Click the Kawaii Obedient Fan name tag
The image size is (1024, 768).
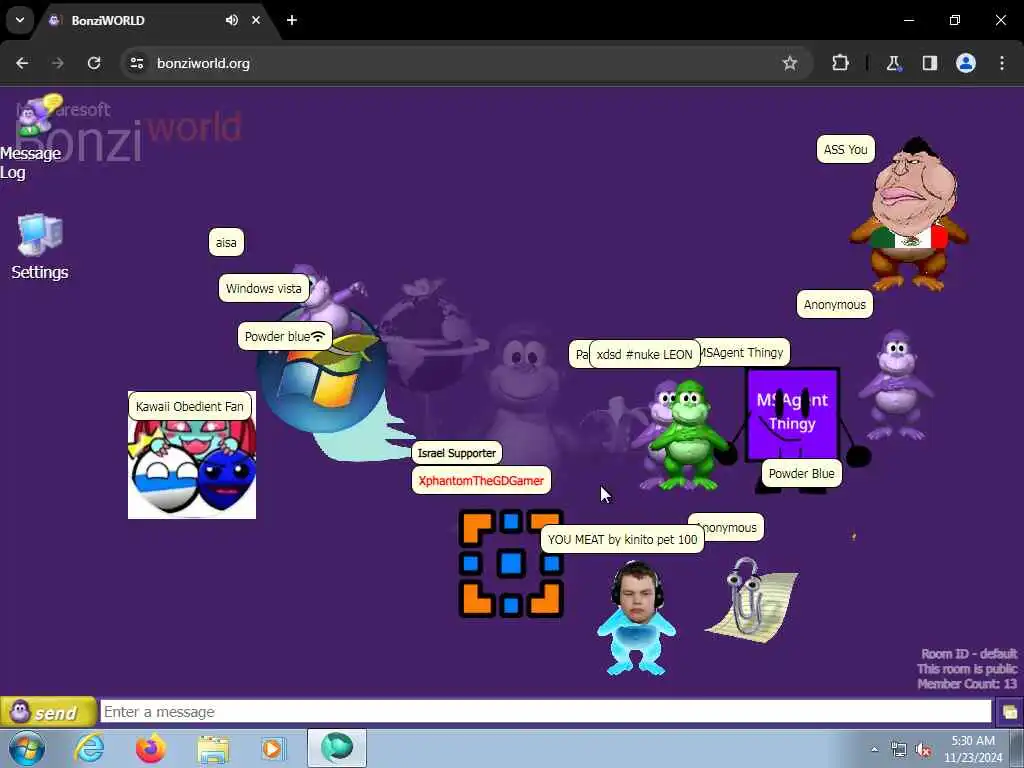pos(189,406)
